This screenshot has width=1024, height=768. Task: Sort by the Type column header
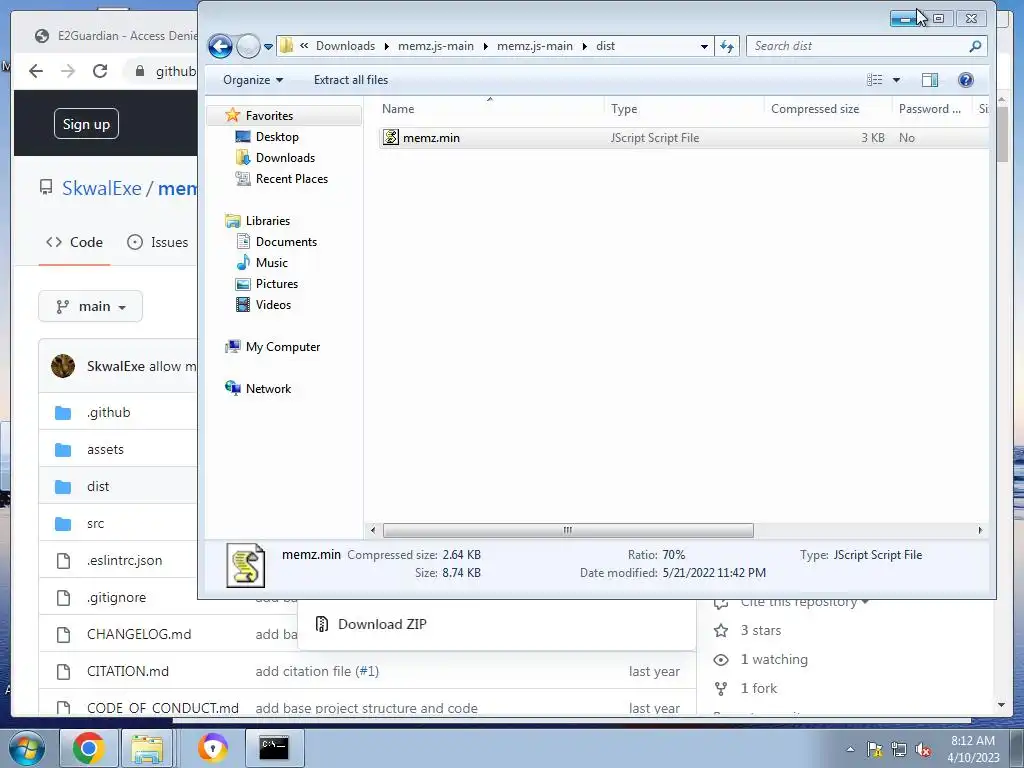click(x=684, y=109)
